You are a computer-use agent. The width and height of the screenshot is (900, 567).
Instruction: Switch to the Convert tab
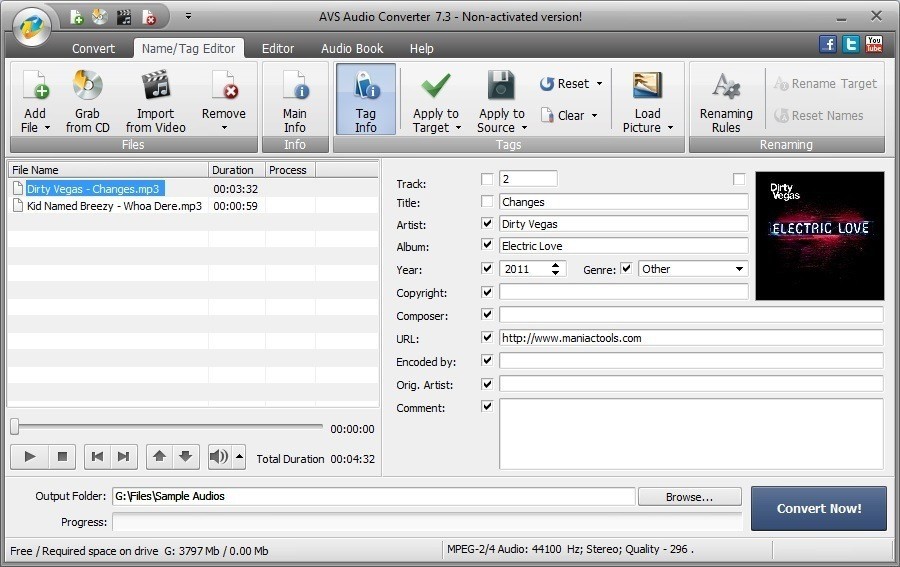coord(93,49)
